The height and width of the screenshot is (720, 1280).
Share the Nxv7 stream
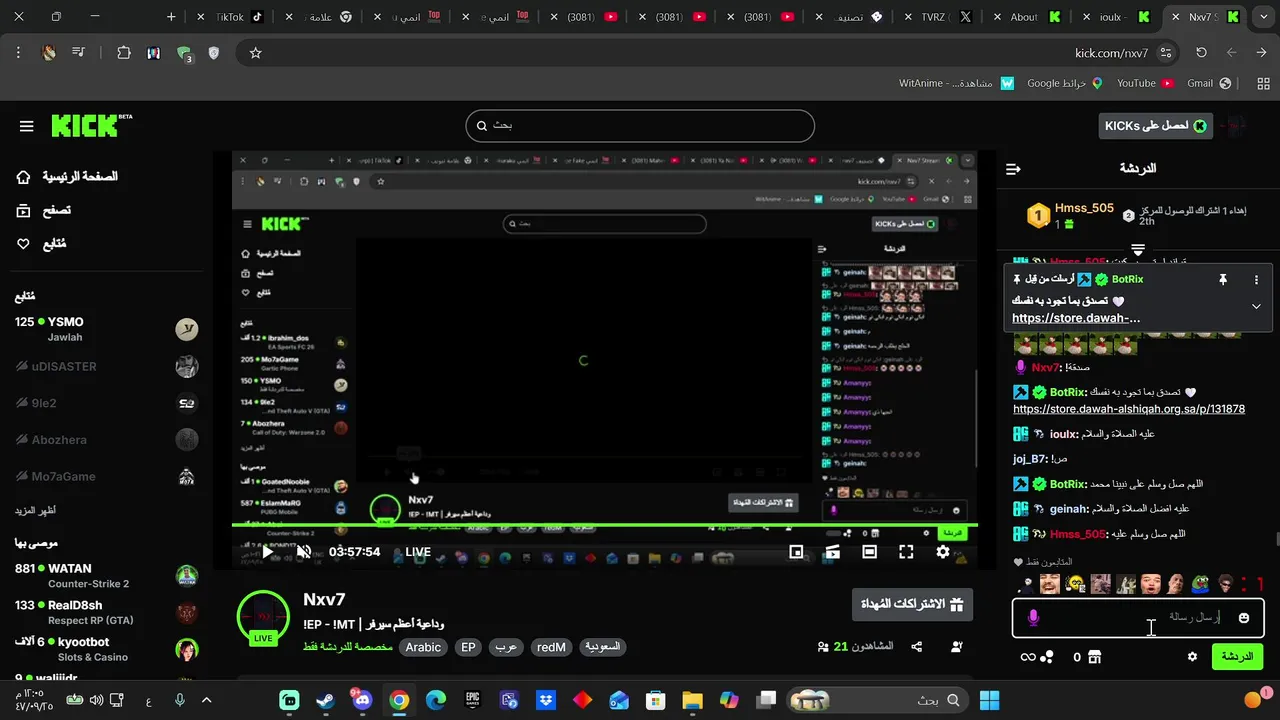[x=916, y=647]
